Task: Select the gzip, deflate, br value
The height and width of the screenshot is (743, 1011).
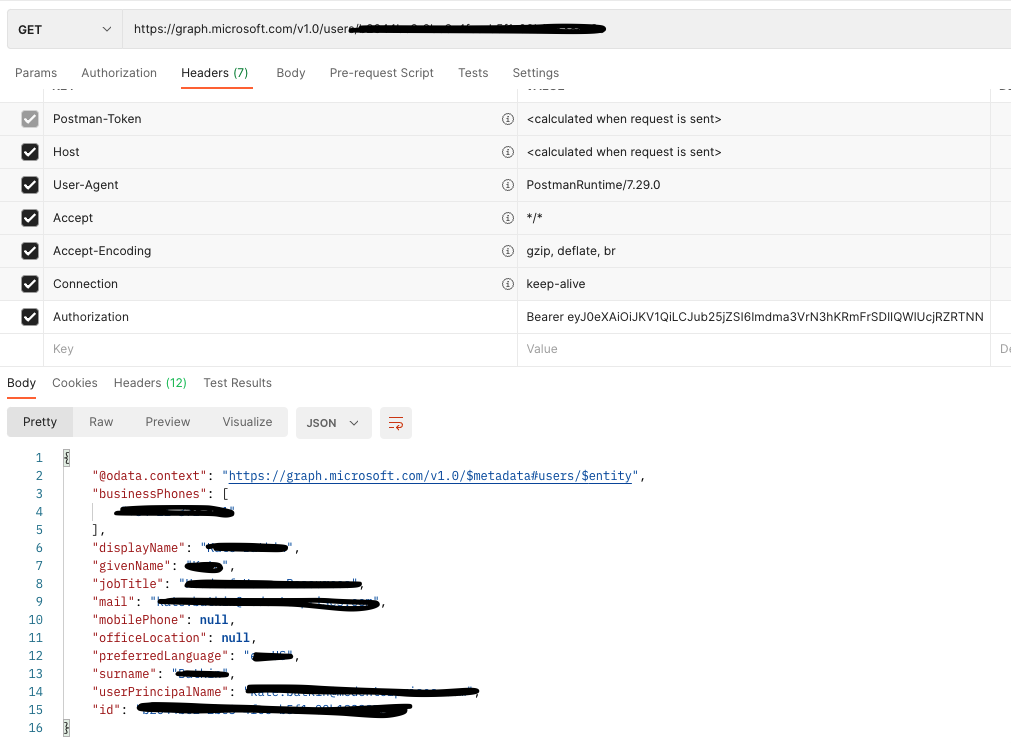Action: 571,251
